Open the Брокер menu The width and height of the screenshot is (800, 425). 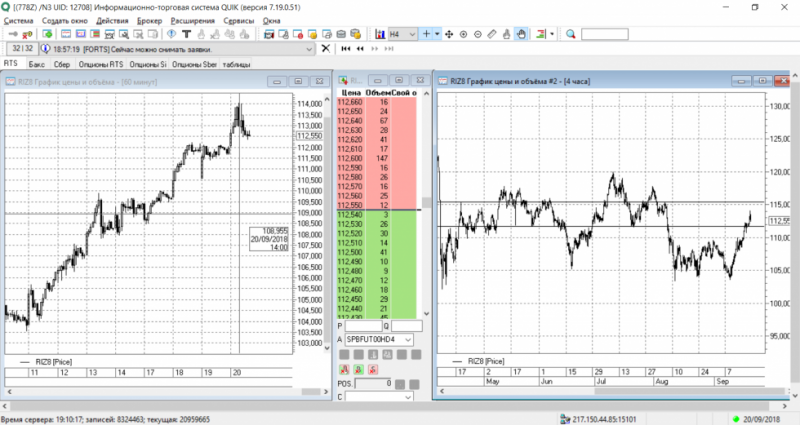coord(149,21)
